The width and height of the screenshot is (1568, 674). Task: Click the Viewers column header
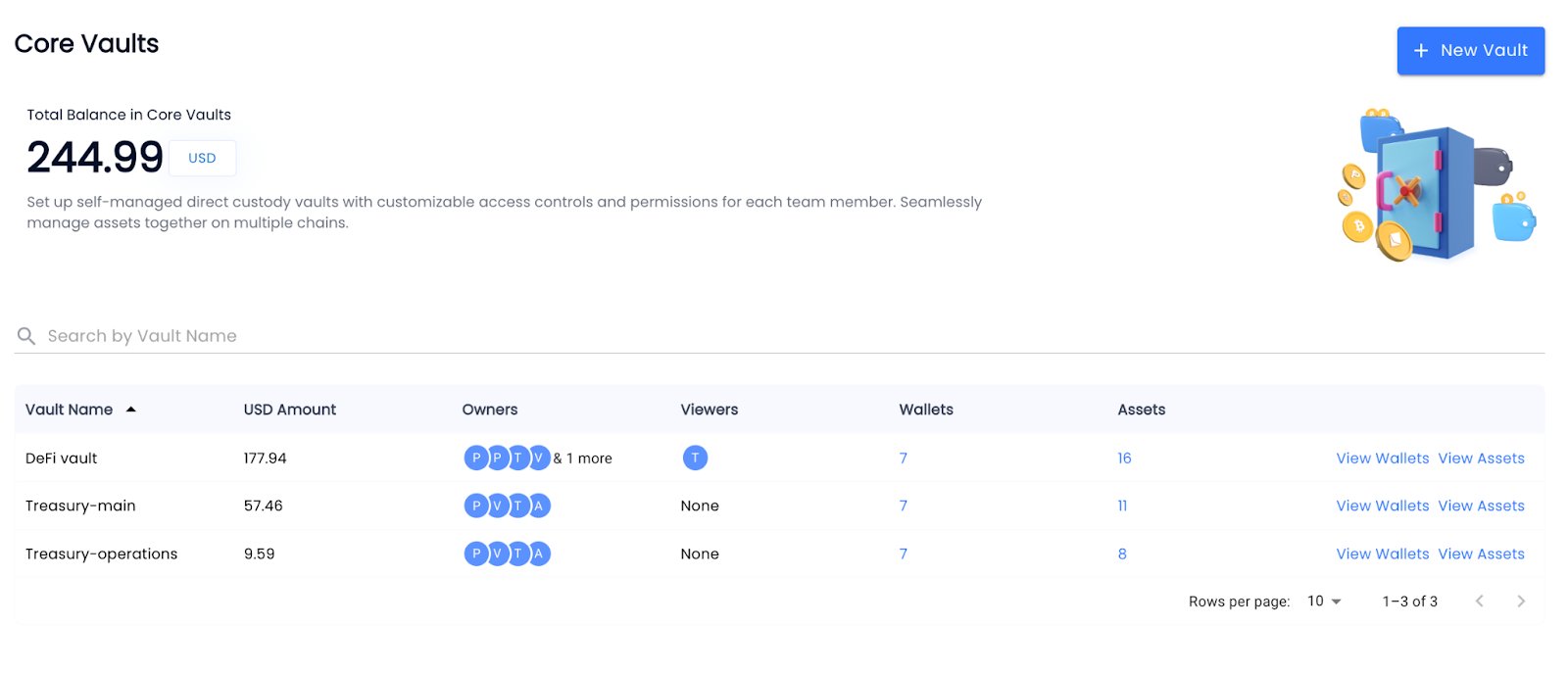(x=710, y=409)
